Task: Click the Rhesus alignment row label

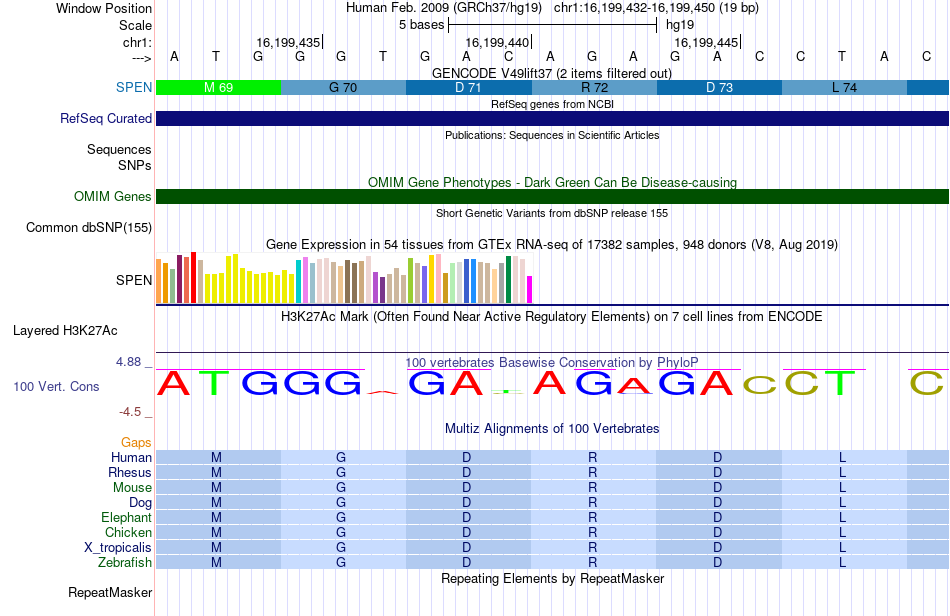Action: [130, 472]
